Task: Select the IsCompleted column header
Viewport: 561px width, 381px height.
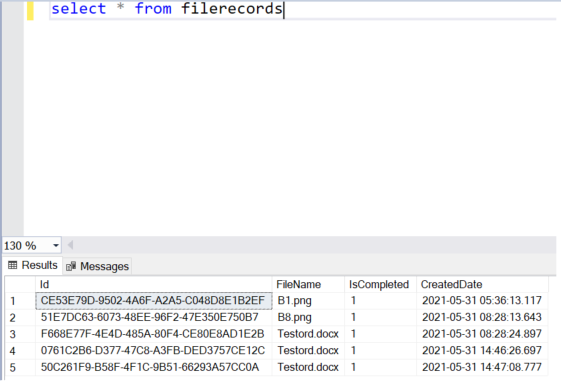Action: click(380, 284)
